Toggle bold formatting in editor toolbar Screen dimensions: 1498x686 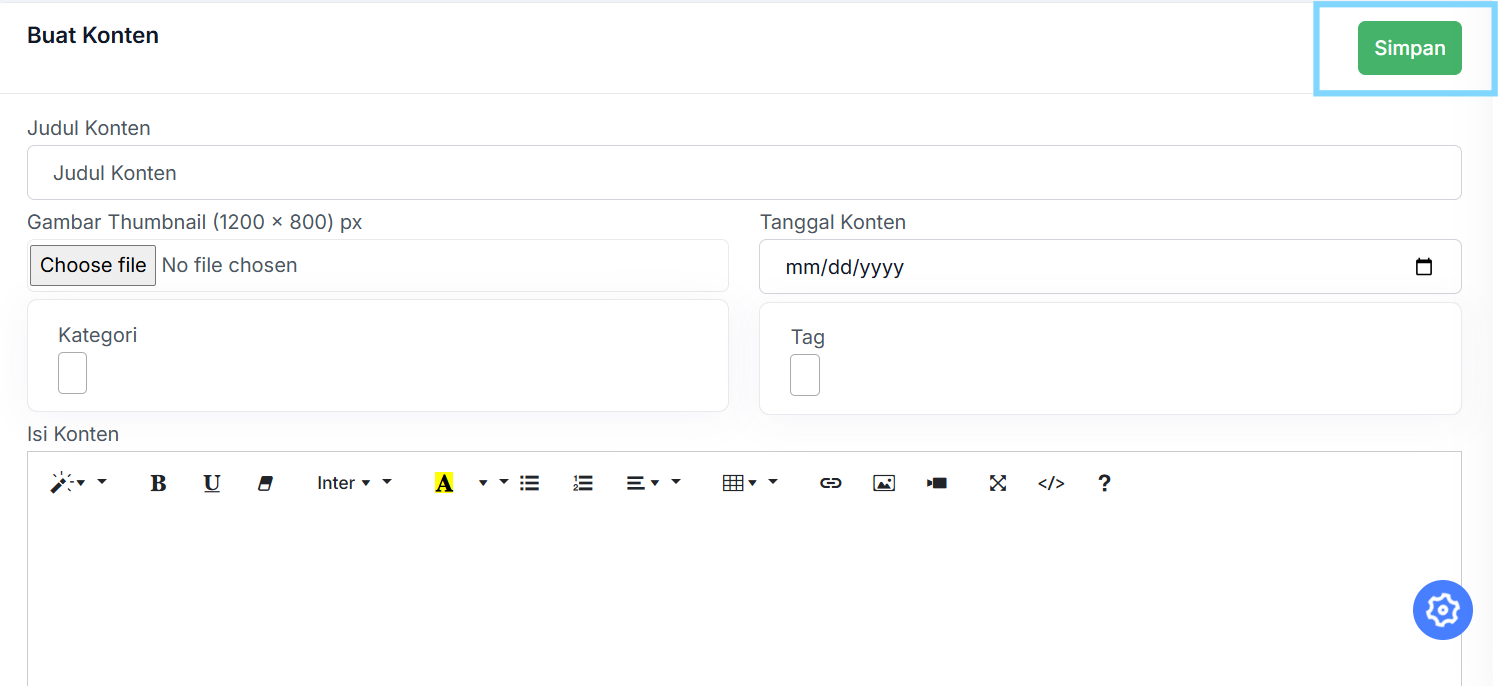(158, 483)
